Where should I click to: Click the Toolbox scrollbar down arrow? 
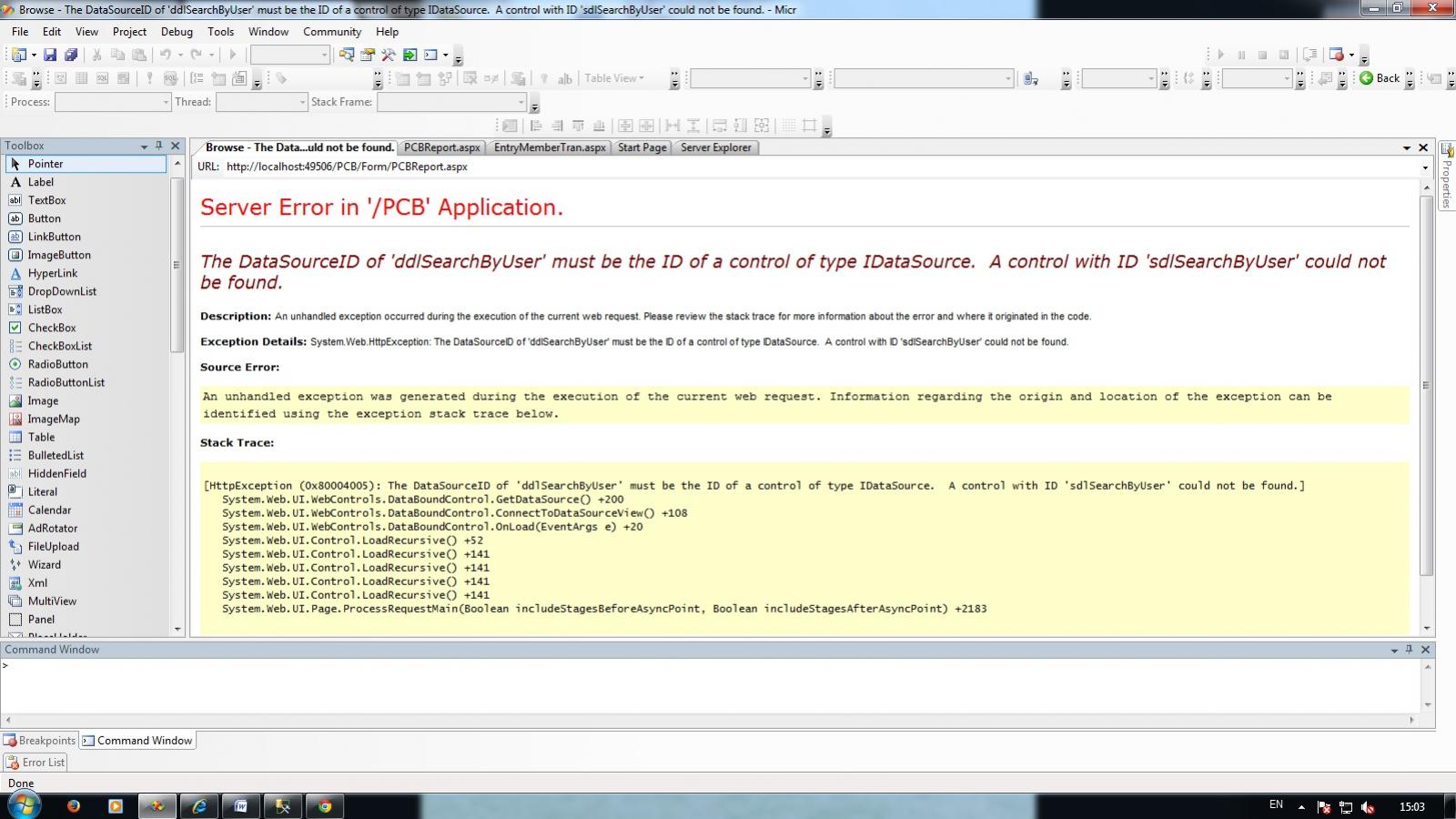click(177, 629)
